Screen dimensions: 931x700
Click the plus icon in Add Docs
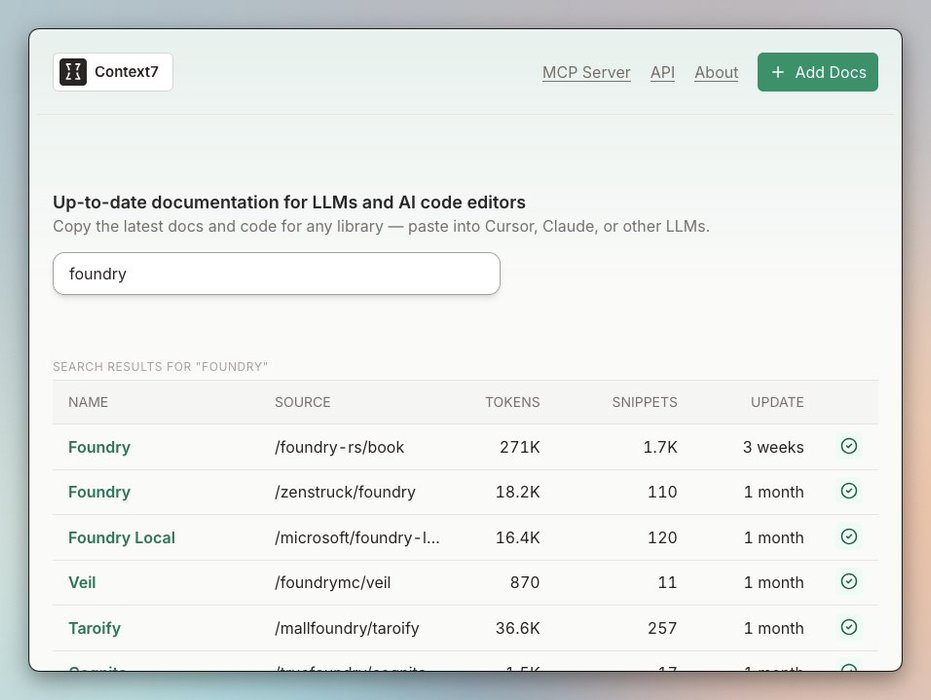point(778,72)
